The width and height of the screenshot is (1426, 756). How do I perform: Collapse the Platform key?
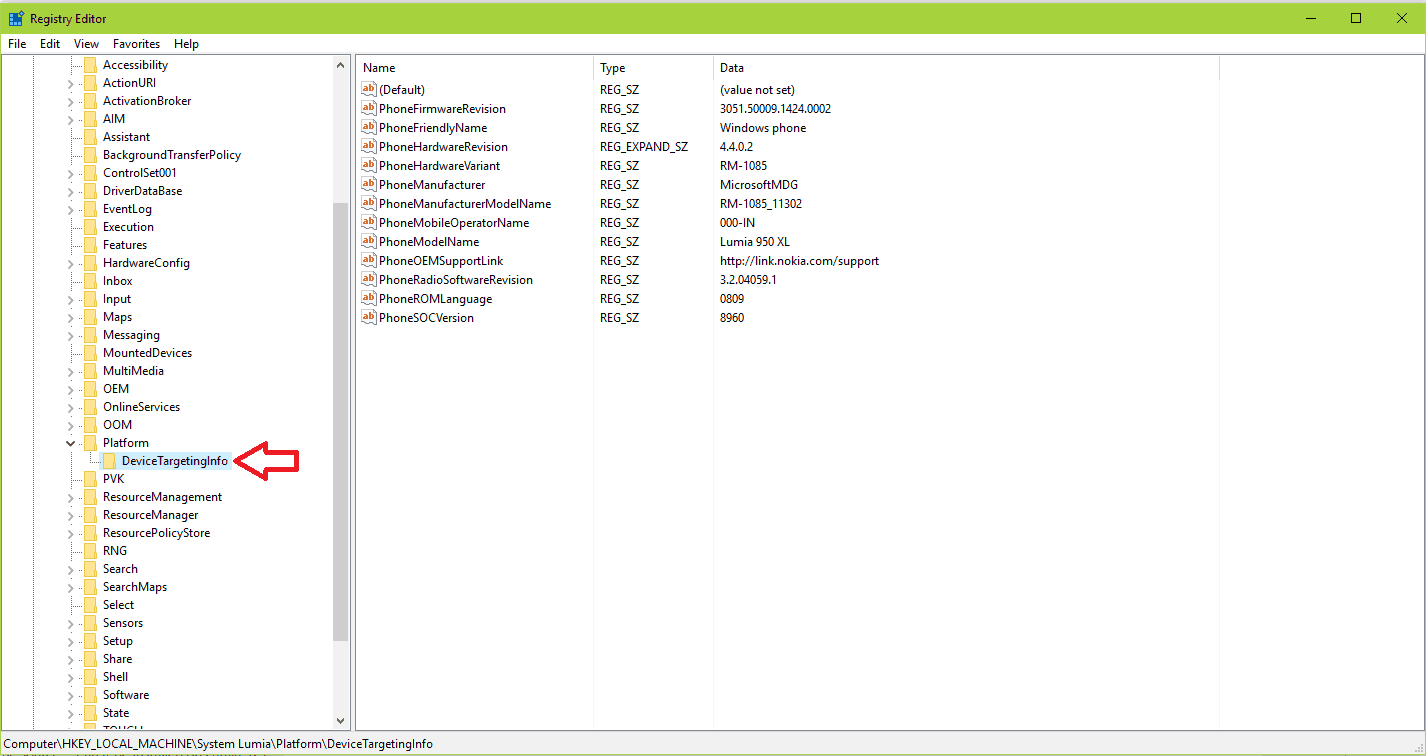pyautogui.click(x=70, y=443)
